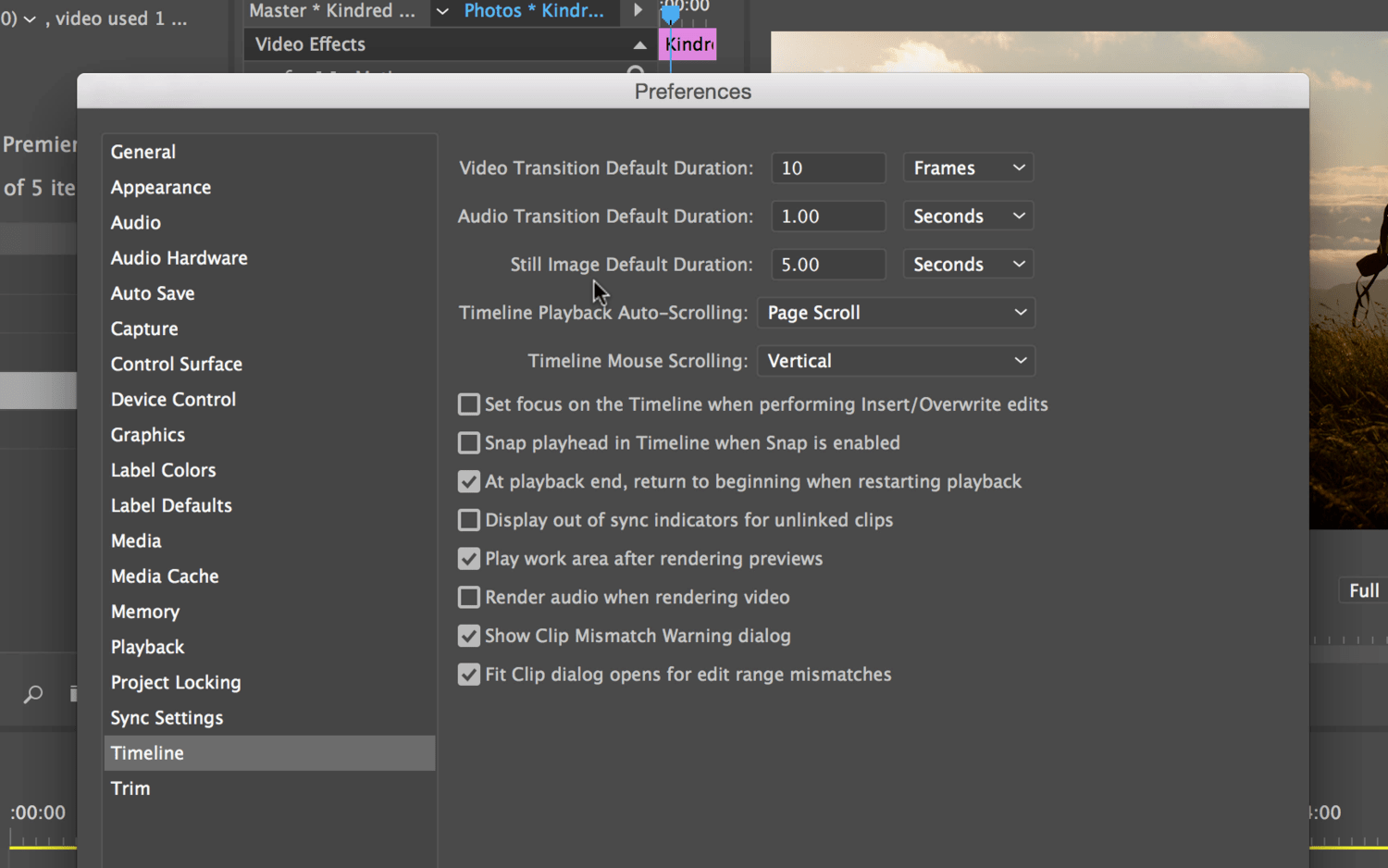Open Seconds dropdown for still image duration
The image size is (1388, 868).
click(x=968, y=264)
